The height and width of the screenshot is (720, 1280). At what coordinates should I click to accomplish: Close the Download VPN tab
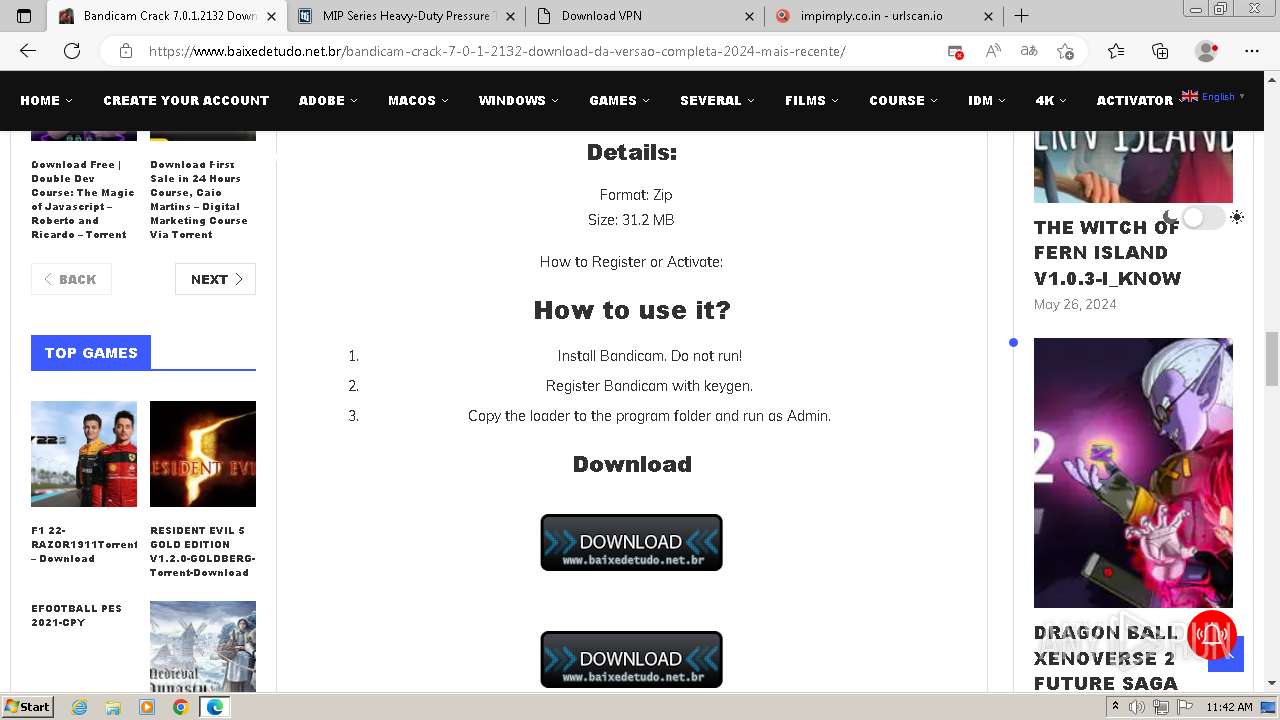[750, 16]
